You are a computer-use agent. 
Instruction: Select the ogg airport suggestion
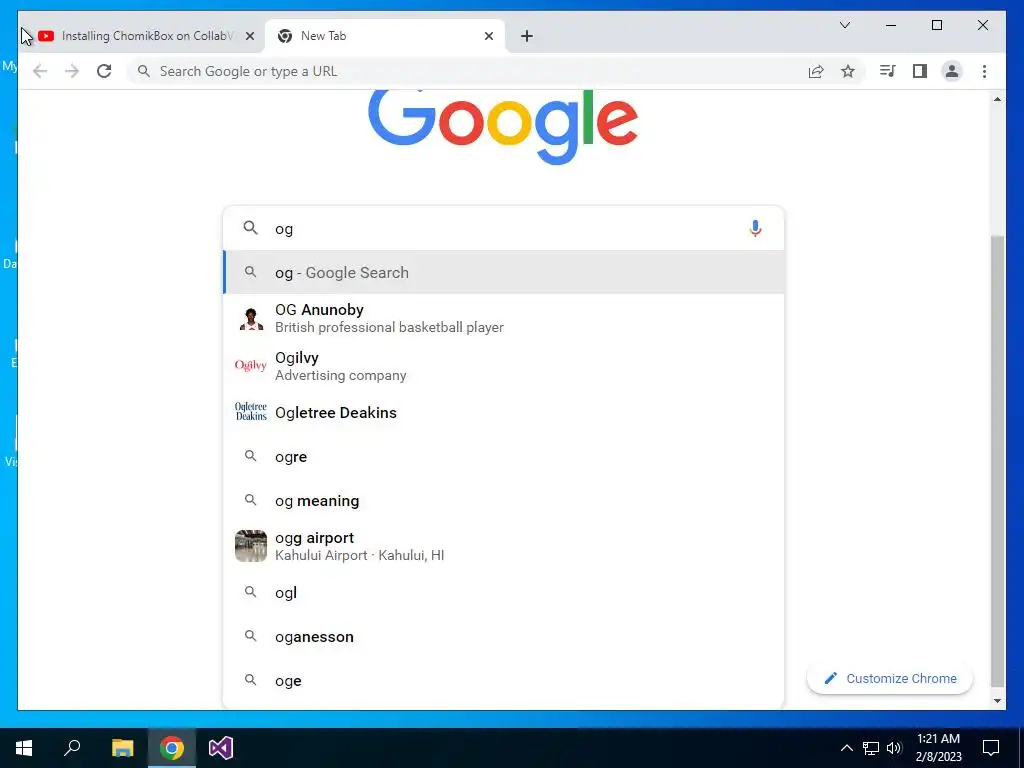(503, 546)
